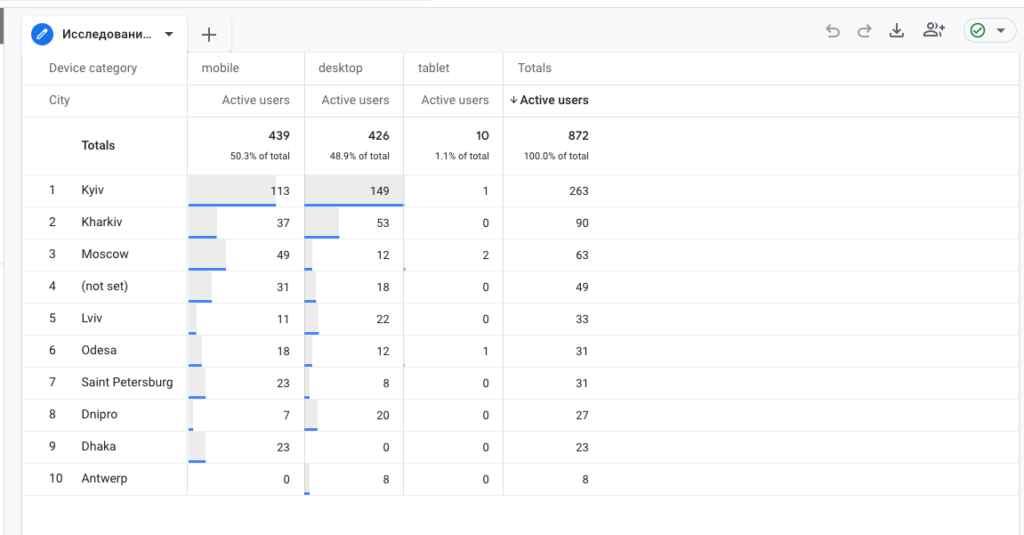Click the Saint Petersburg city cell
The width and height of the screenshot is (1024, 535).
(x=127, y=382)
